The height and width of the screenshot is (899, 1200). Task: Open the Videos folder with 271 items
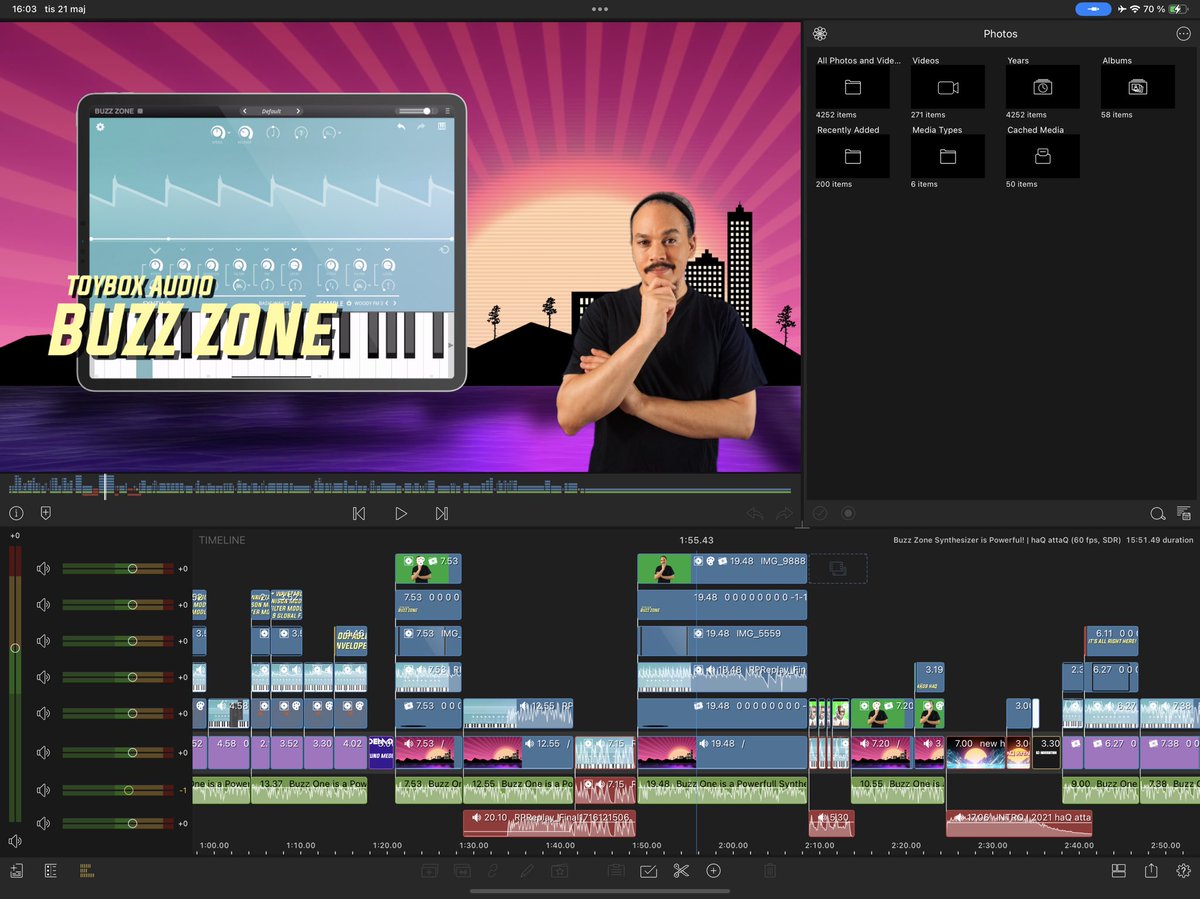tap(948, 87)
